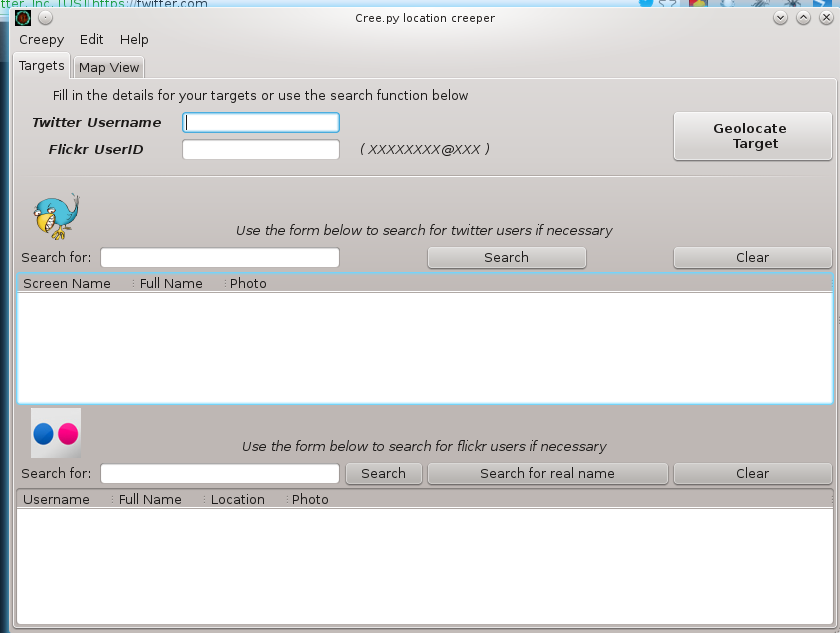This screenshot has height=633, width=840.
Task: Focus the Twitter Username field
Action: click(x=261, y=123)
